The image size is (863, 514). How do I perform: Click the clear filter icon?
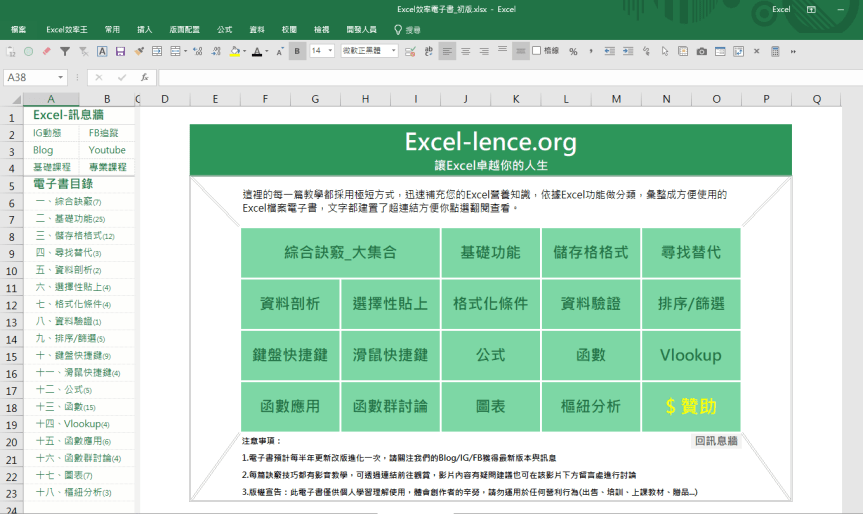click(x=84, y=51)
